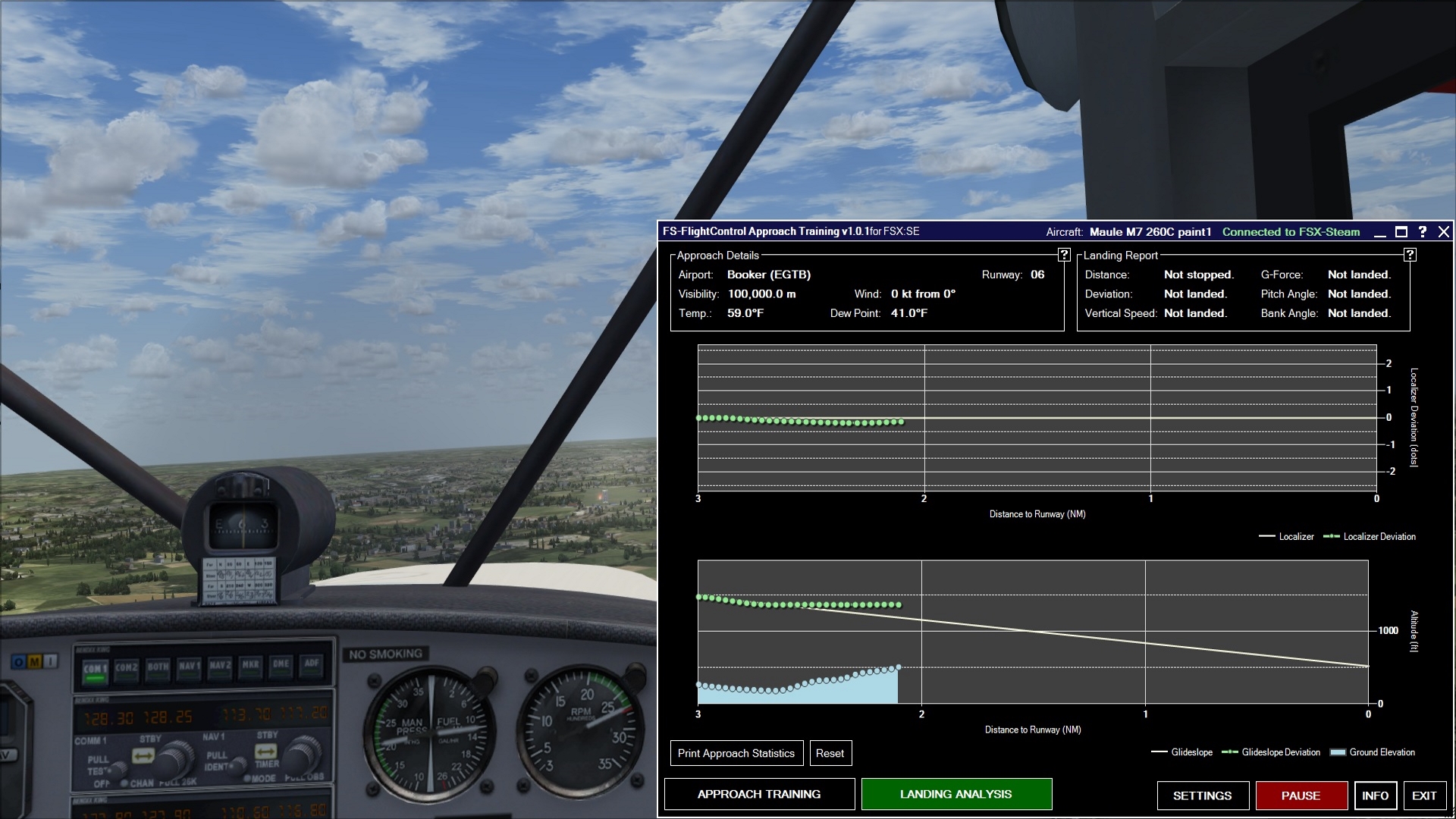Click the restore window icon
This screenshot has width=1456, height=819.
coord(1401,231)
